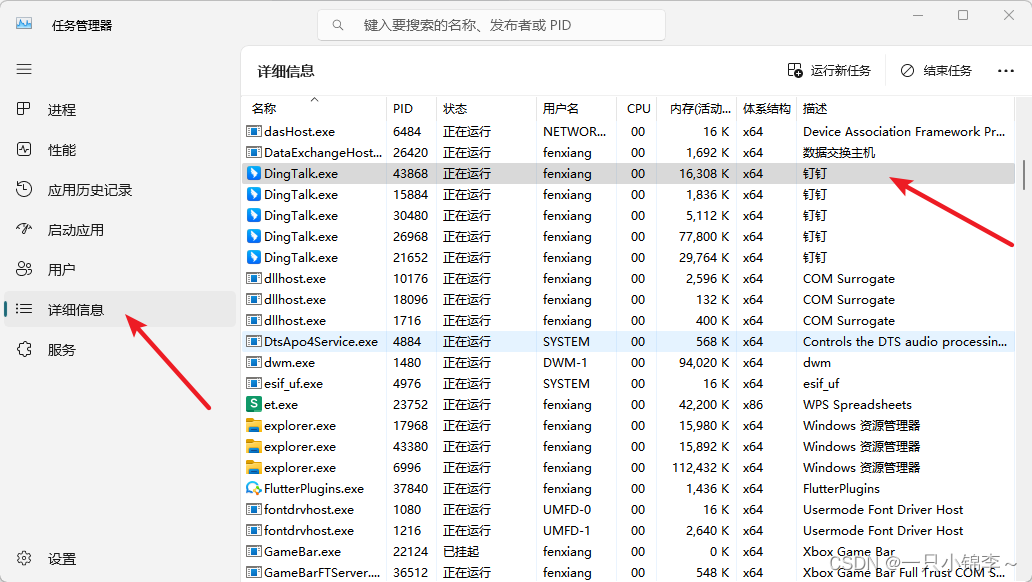
Task: Click the 已挂起 status of GameBar.exe
Action: [461, 552]
